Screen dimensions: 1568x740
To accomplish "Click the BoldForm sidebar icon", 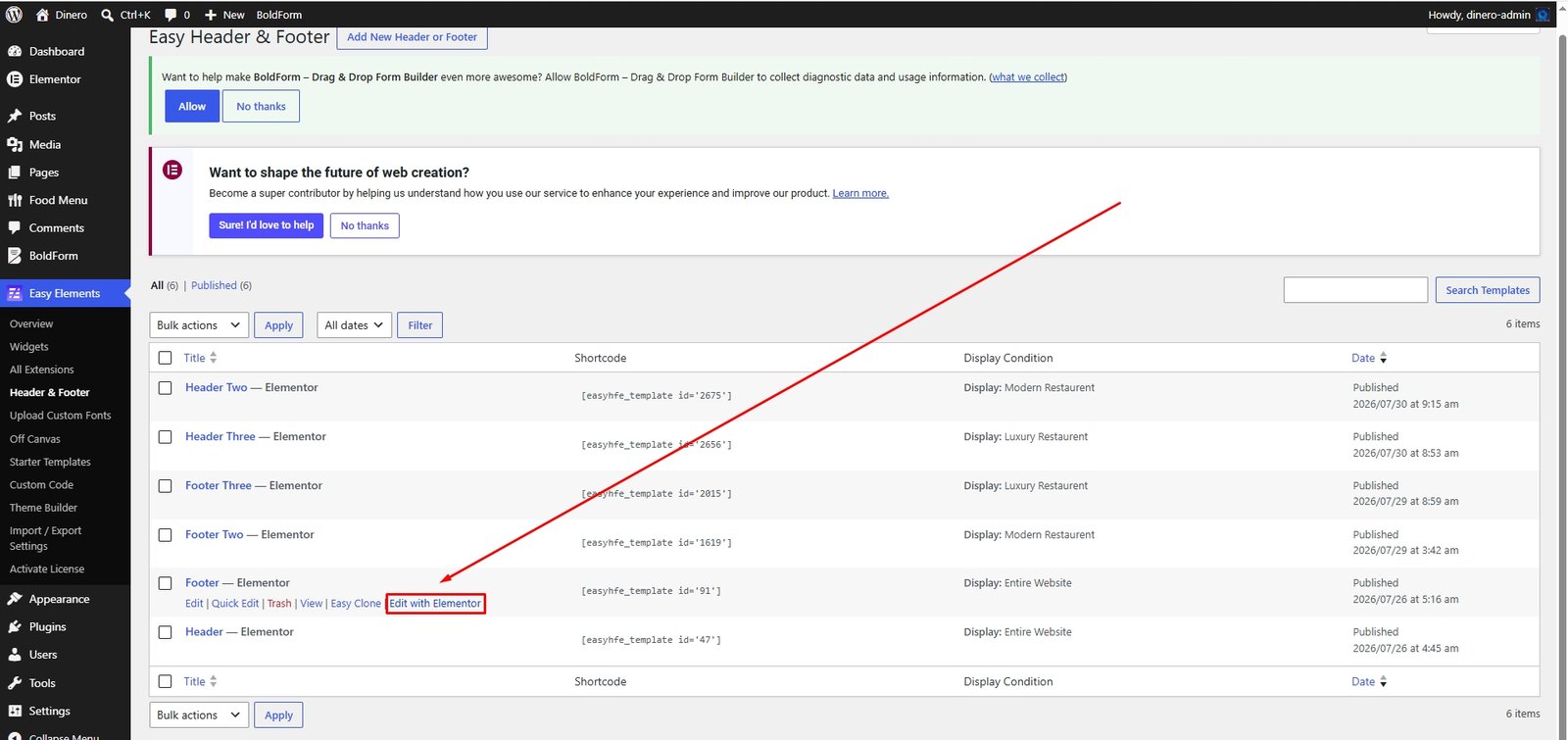I will click(15, 256).
